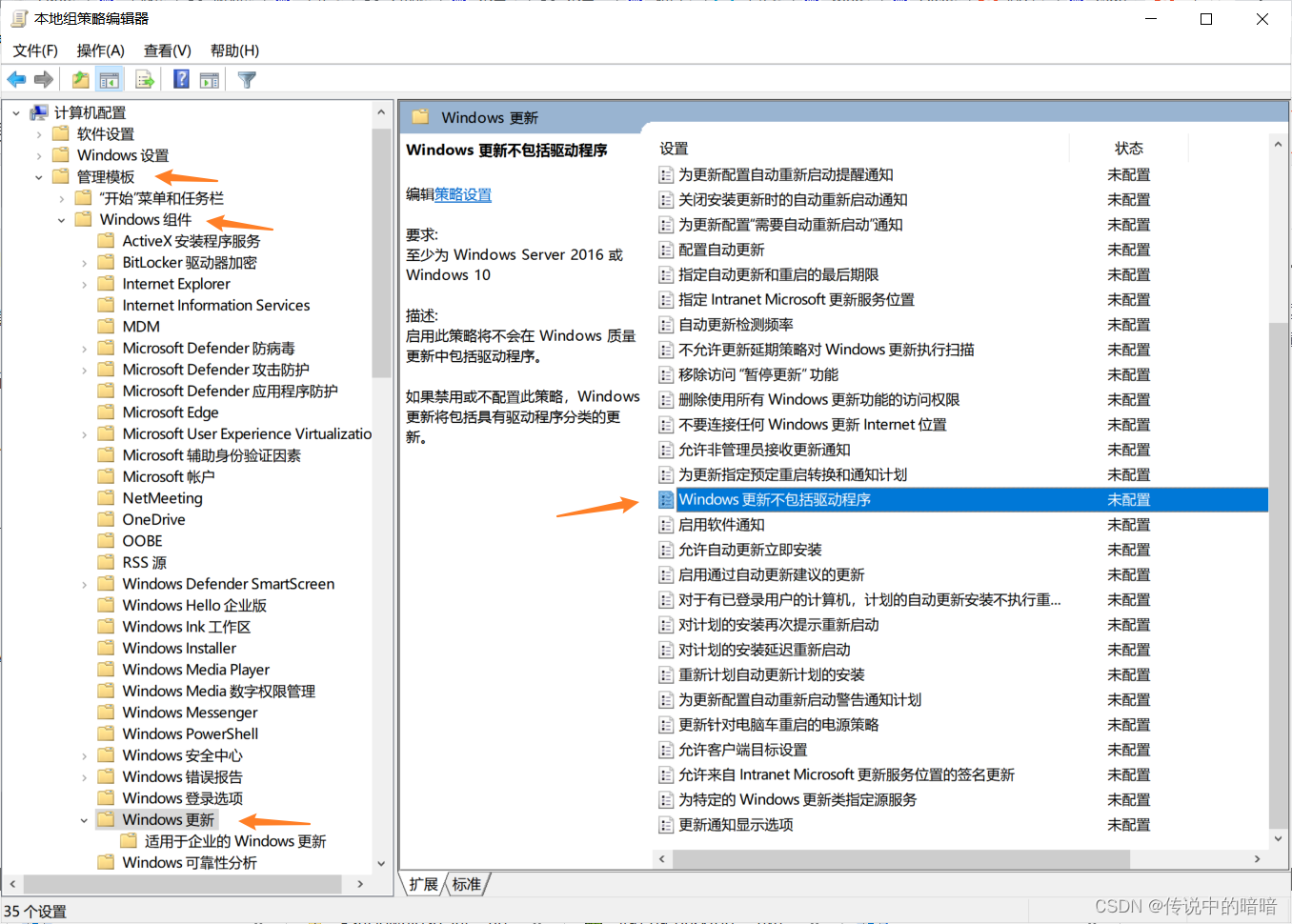The image size is (1292, 924).
Task: Select the Windows Ink 工作区 tree item
Action: (x=186, y=627)
